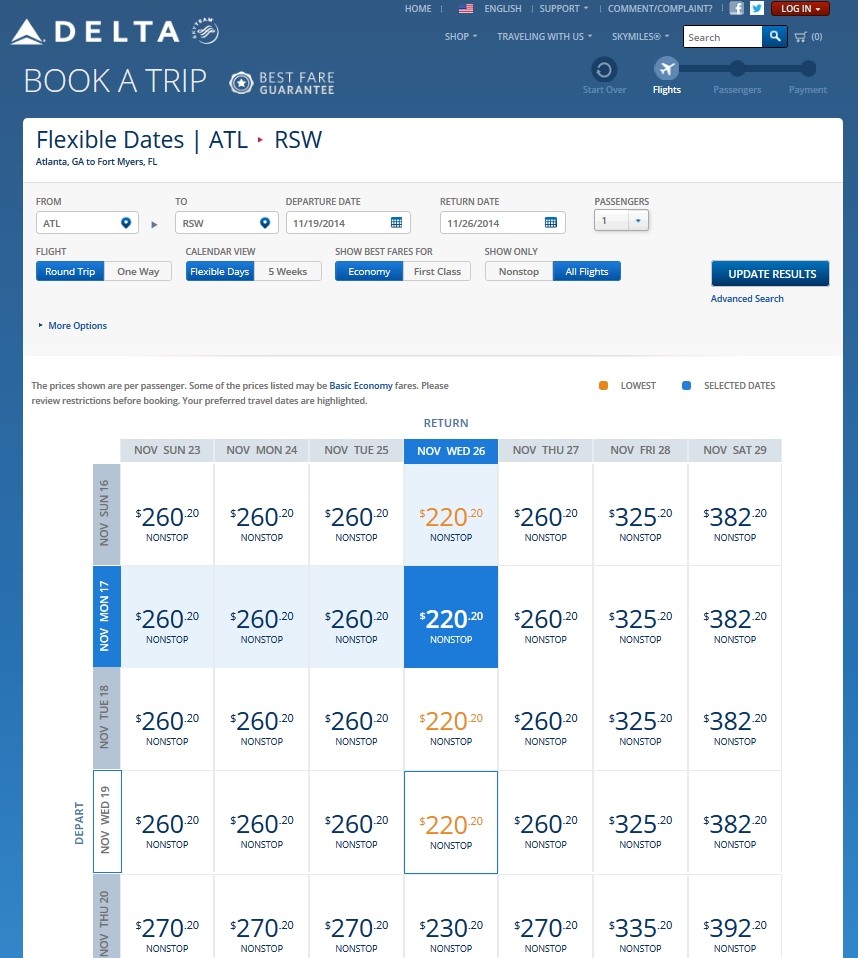This screenshot has height=958, width=858.
Task: Click the TO airport location pin icon
Action: coord(265,223)
